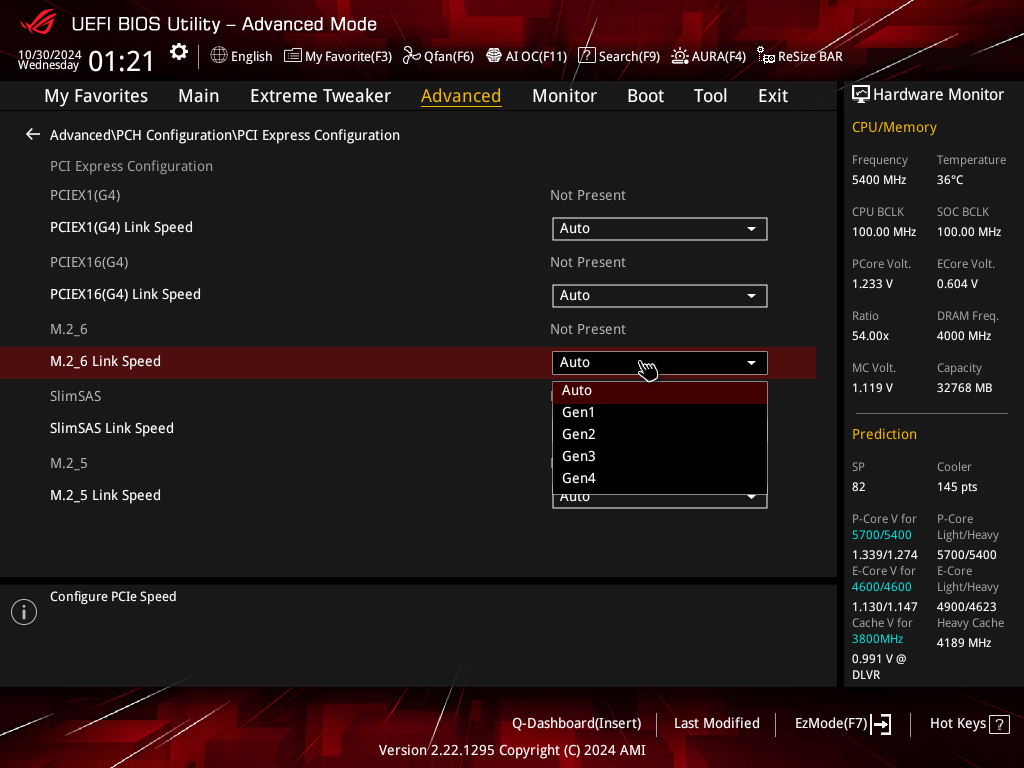Click the date 10/30/2024
Viewport: 1024px width, 768px height.
click(50, 54)
